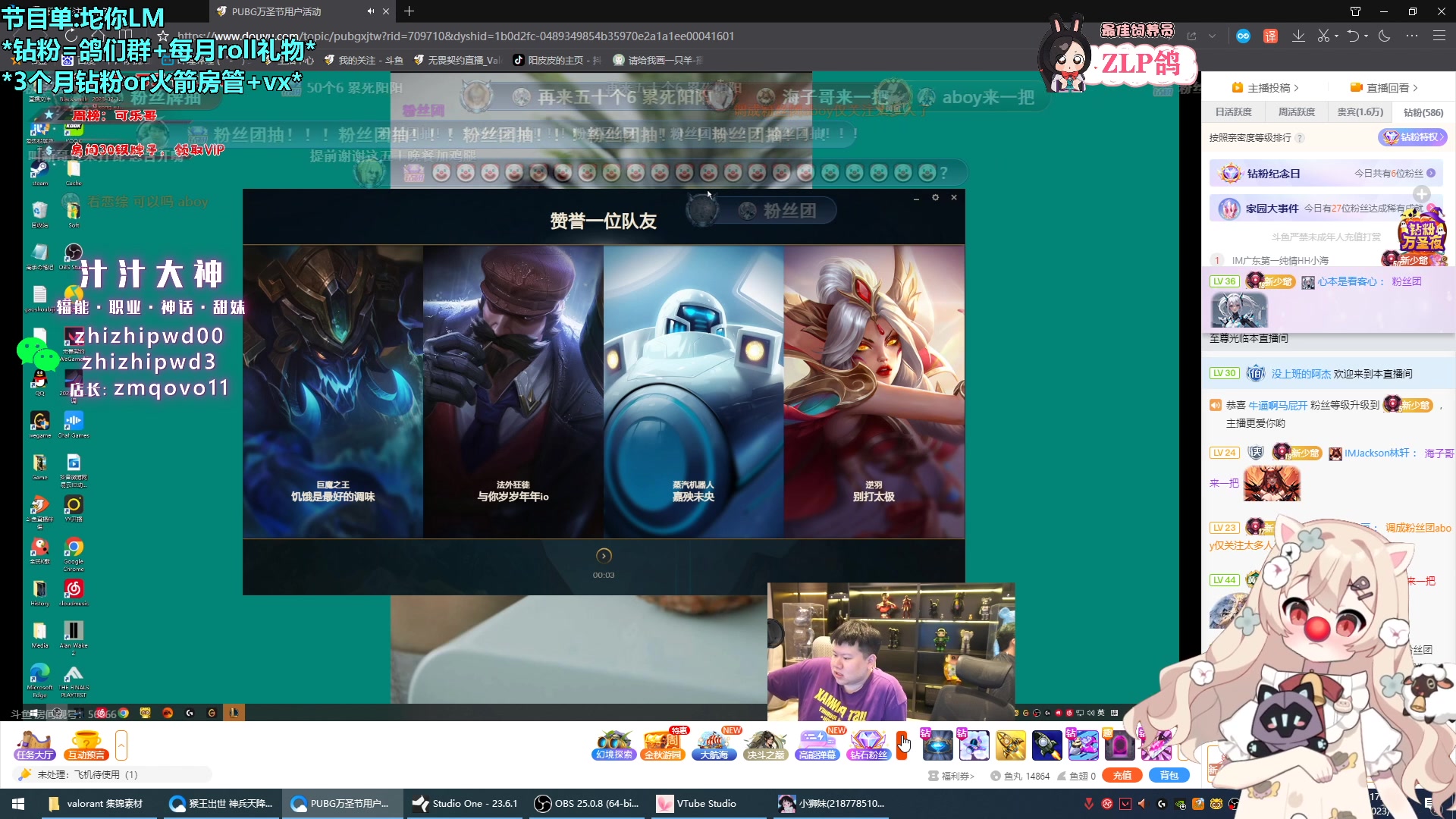Open the 互动预言 icon
This screenshot has width=1456, height=819.
point(86,745)
